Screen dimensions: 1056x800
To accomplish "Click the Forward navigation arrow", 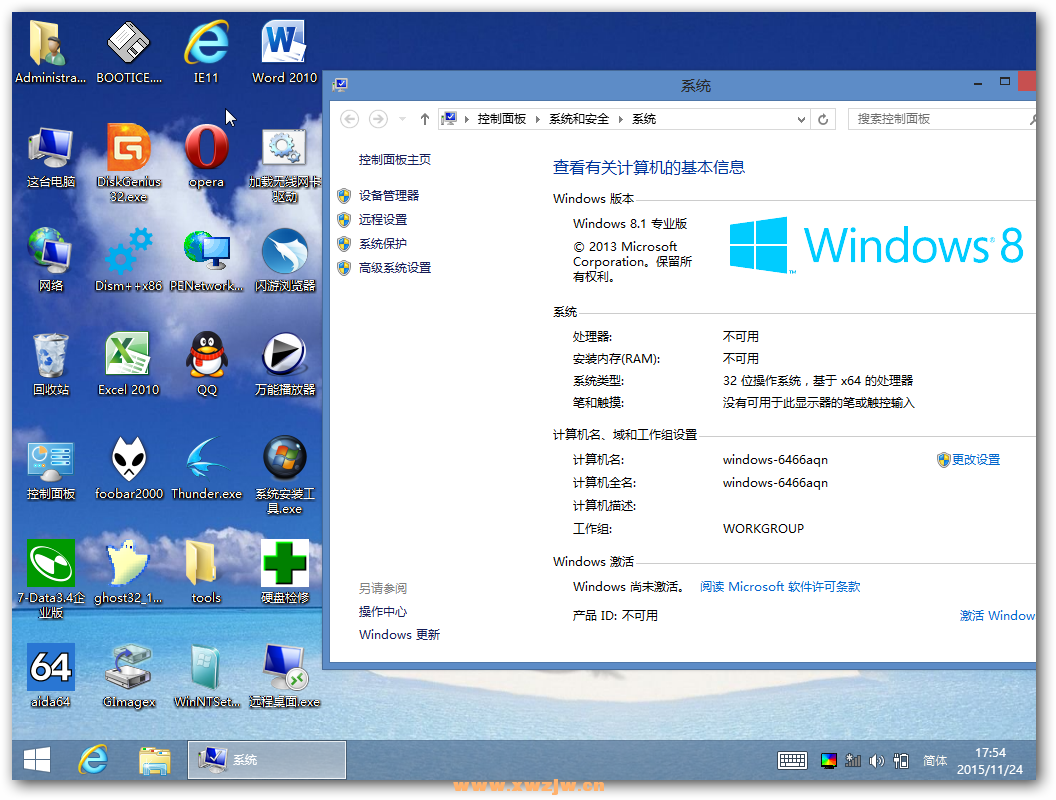I will (x=378, y=119).
